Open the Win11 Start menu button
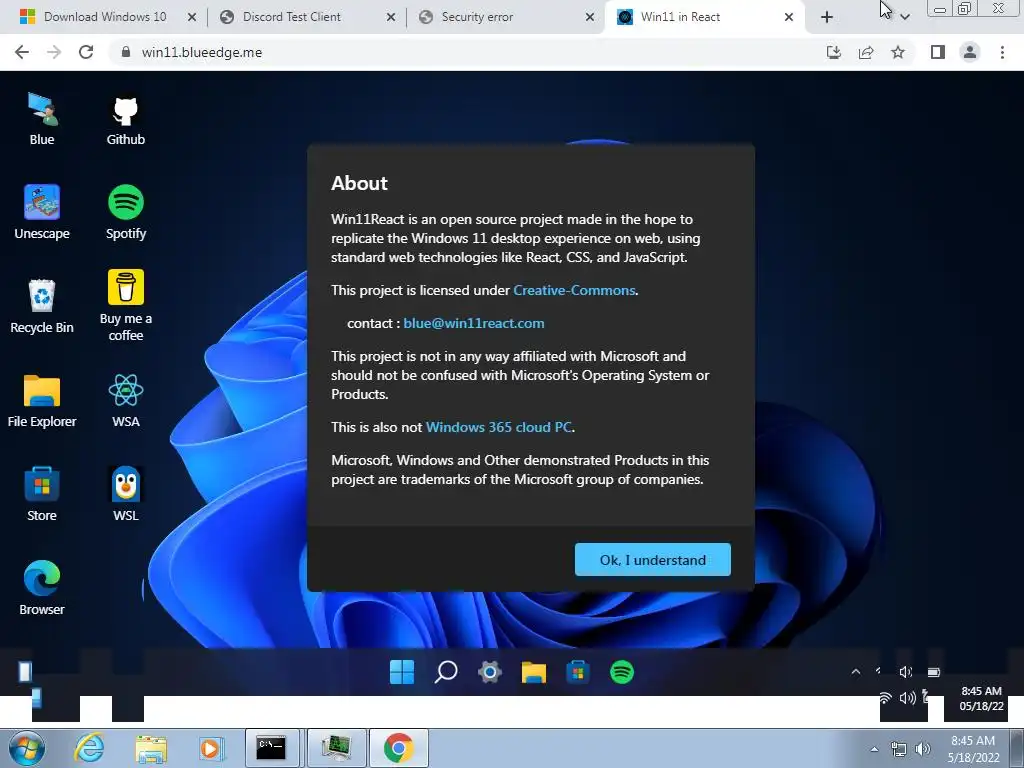 tap(402, 672)
